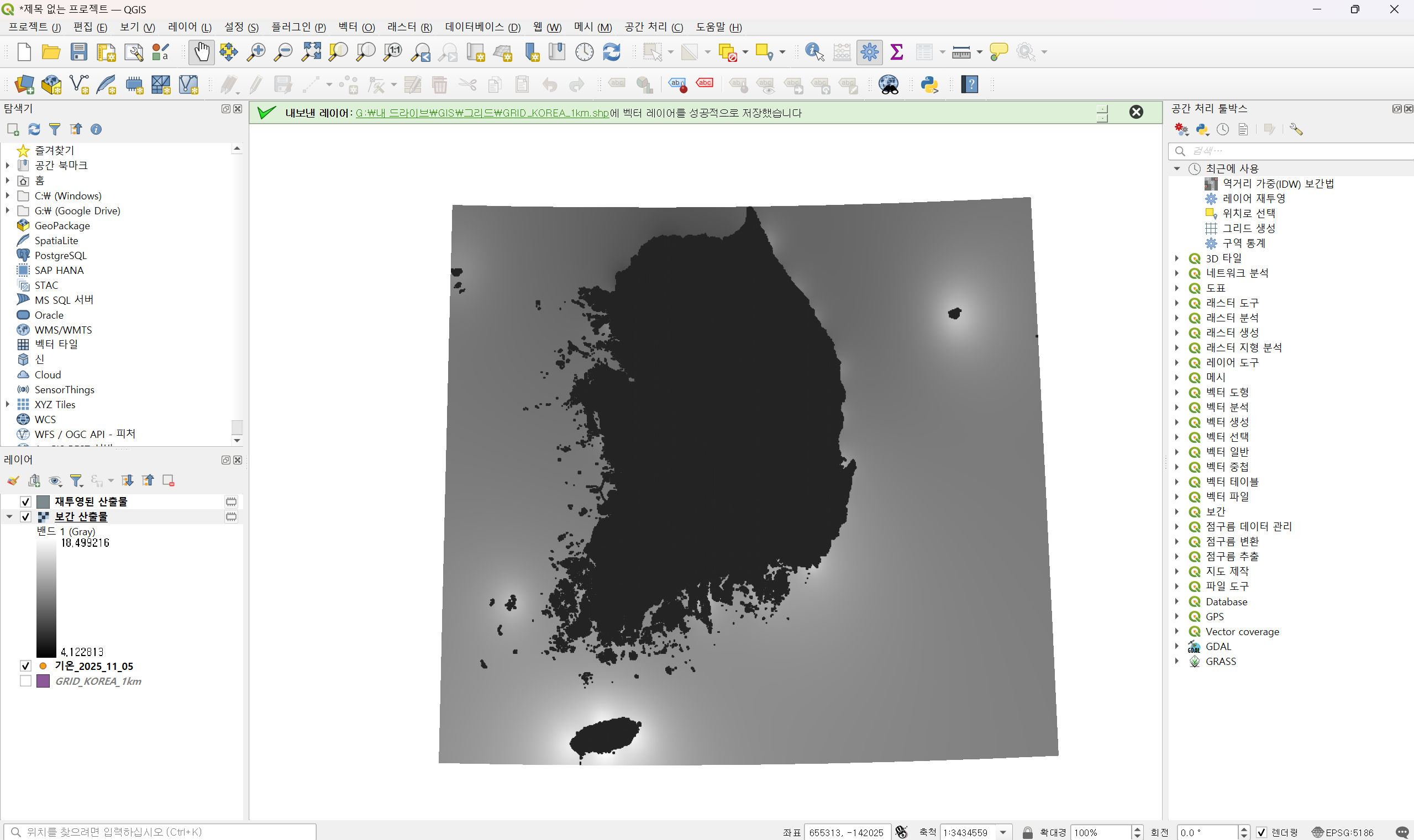Screen dimensions: 1414x840
Task: Open the 래스터 (R) menu
Action: click(409, 27)
